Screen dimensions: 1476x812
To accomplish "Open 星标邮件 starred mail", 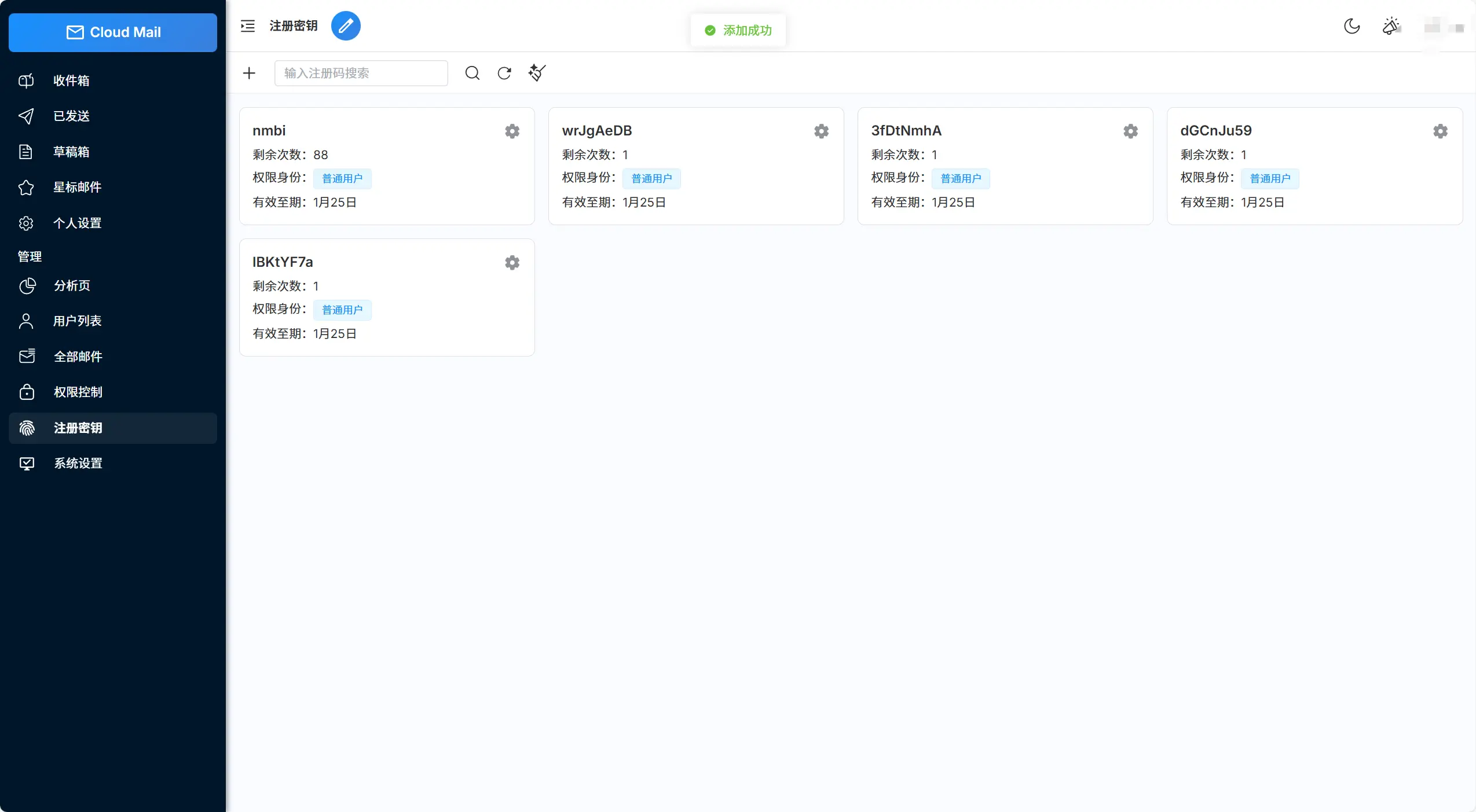I will click(x=113, y=188).
